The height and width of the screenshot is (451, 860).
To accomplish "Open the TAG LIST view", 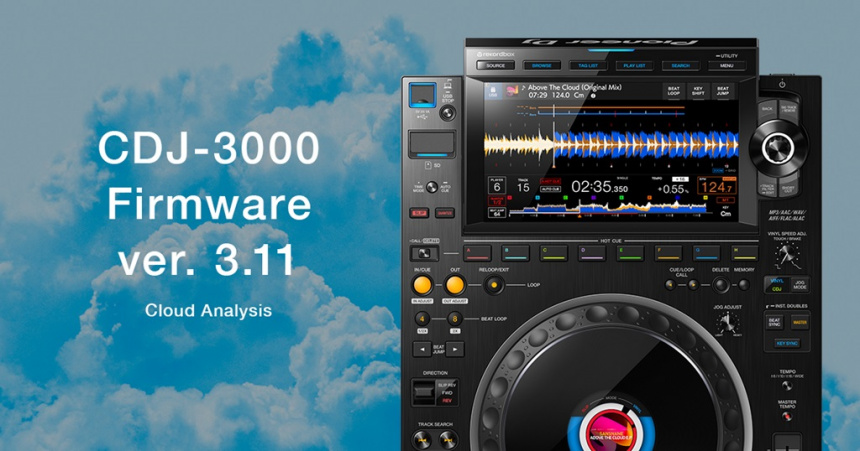I will 588,65.
